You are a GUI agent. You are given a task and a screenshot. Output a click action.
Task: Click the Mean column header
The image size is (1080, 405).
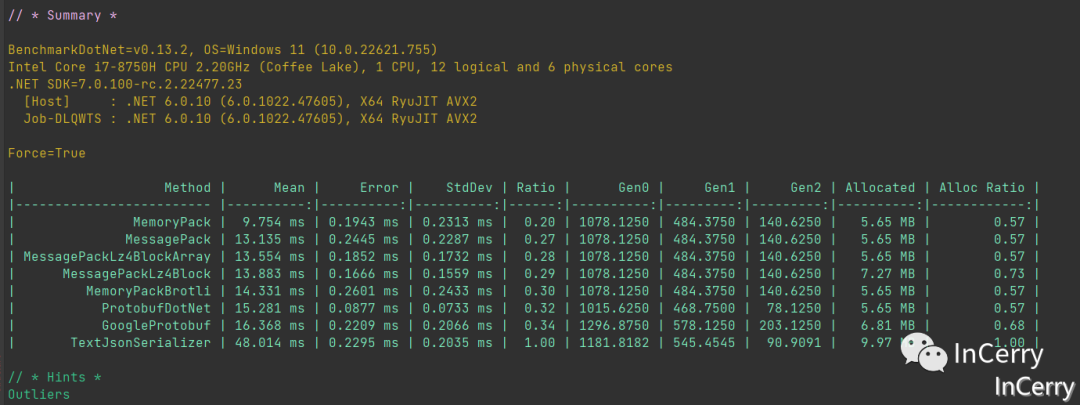pos(289,188)
